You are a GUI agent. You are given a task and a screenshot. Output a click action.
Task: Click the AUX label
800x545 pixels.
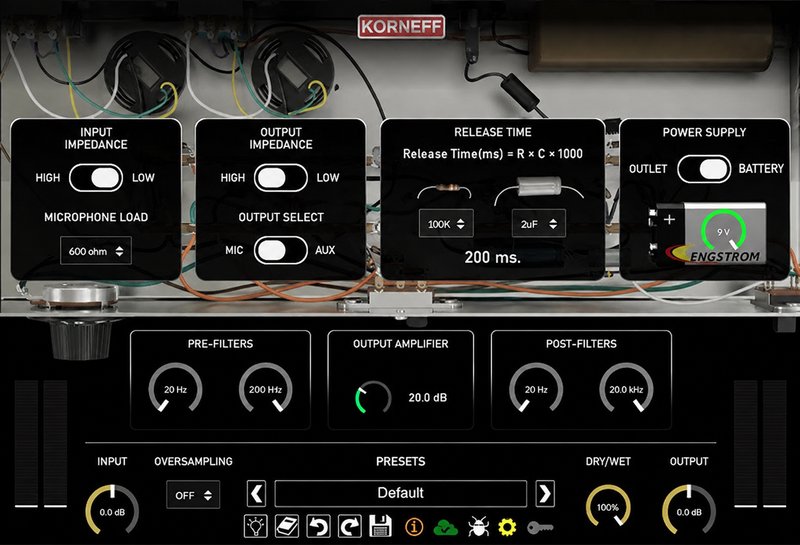(325, 250)
